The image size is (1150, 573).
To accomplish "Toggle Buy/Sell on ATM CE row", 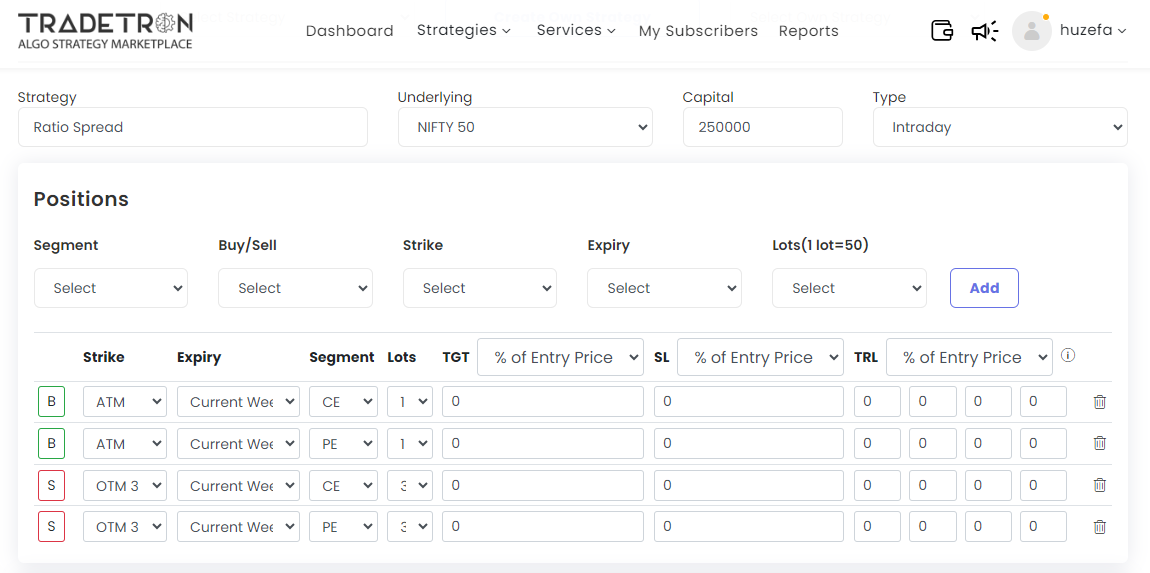I will click(51, 402).
